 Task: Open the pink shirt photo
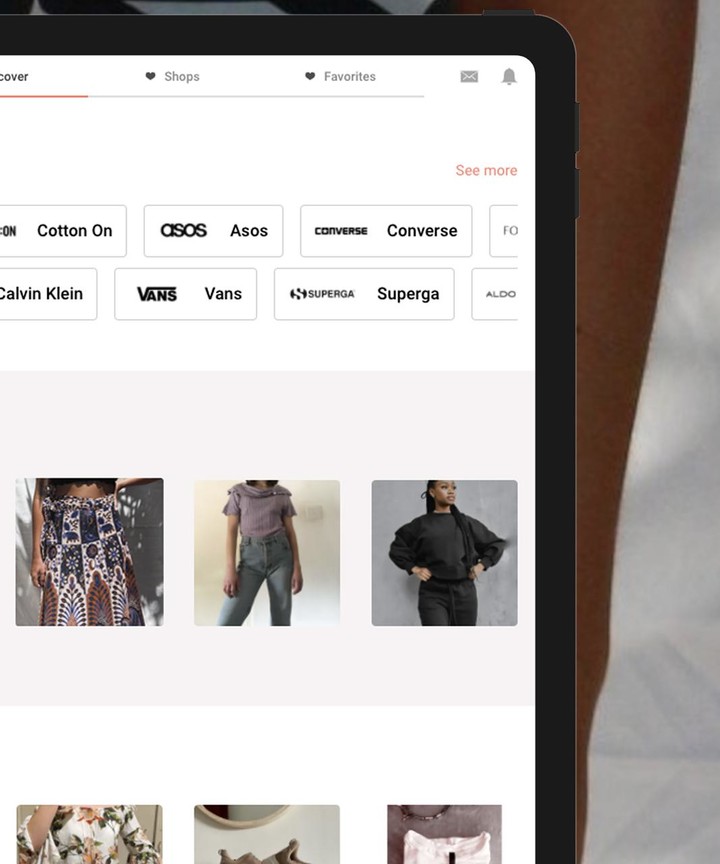pyautogui.click(x=445, y=834)
